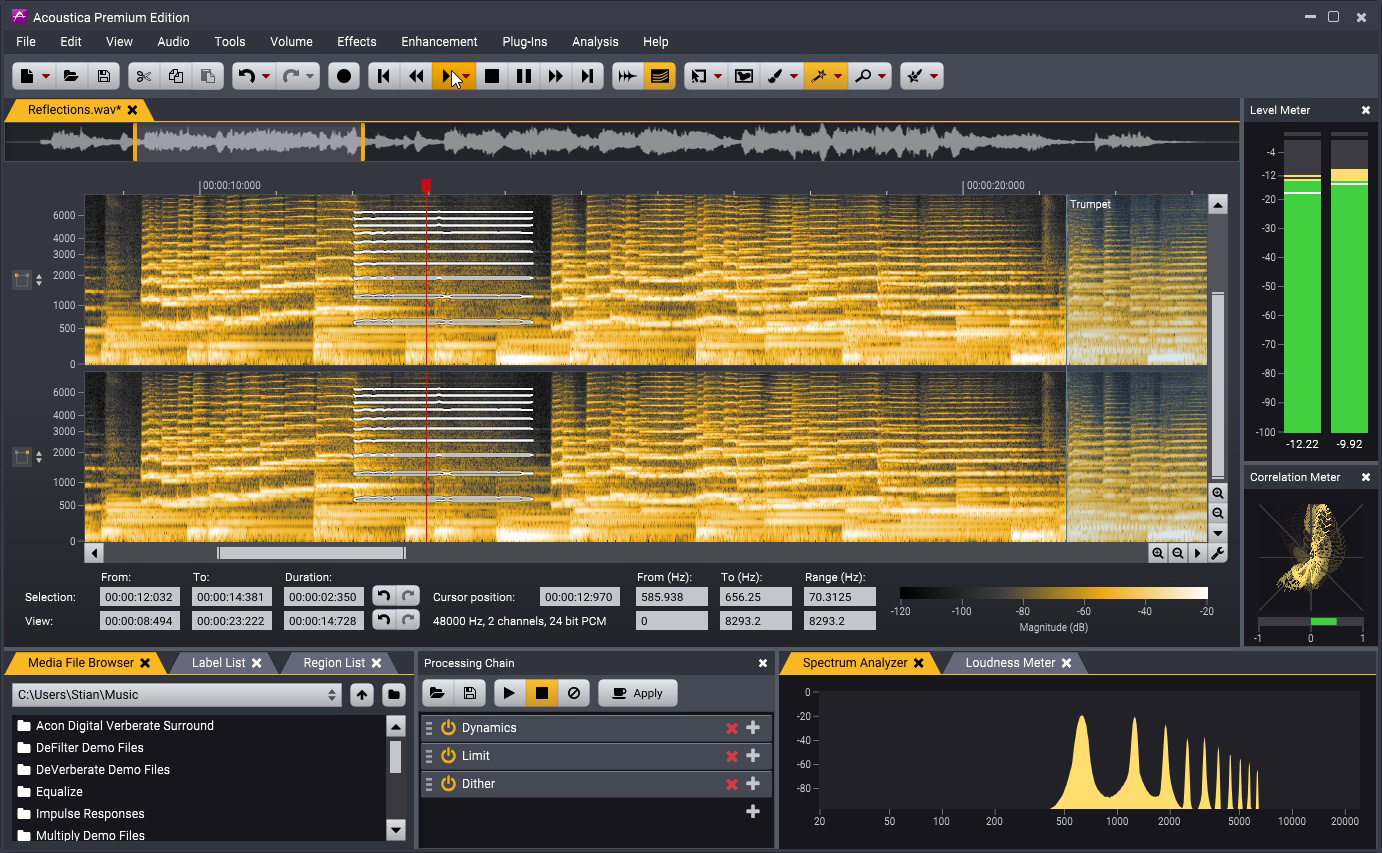1382x853 pixels.
Task: Click the Apply button in Processing Chain
Action: pos(637,693)
